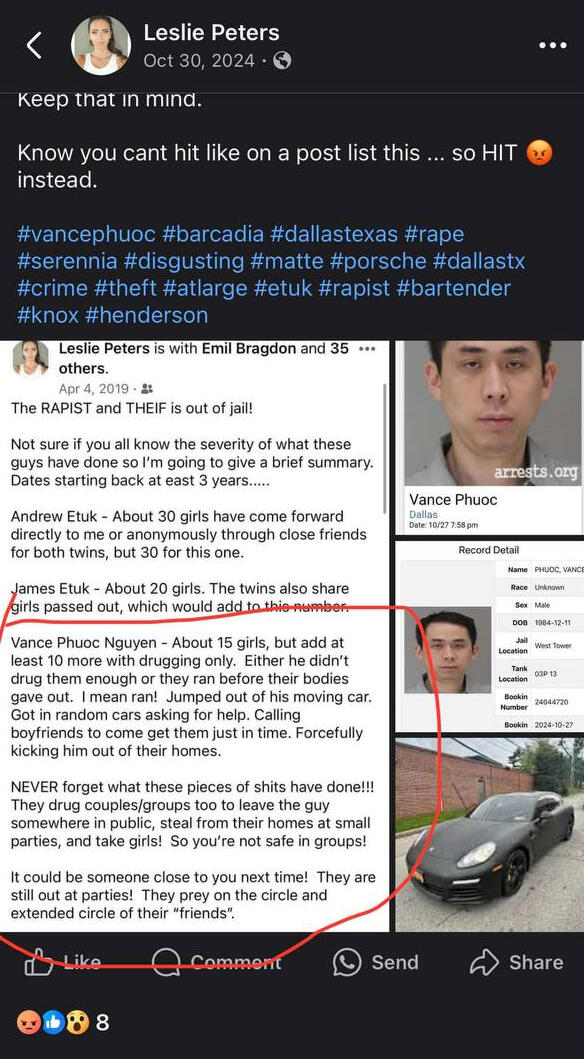
Task: Tap the Like thumbs-up icon
Action: (38, 962)
